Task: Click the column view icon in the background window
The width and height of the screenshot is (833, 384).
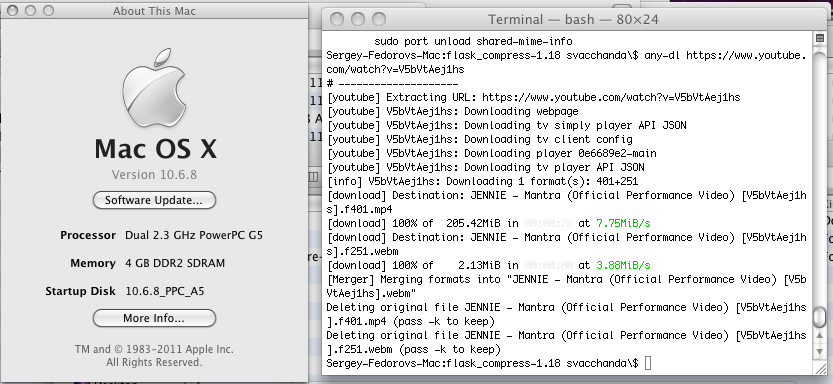Action: pos(313,176)
